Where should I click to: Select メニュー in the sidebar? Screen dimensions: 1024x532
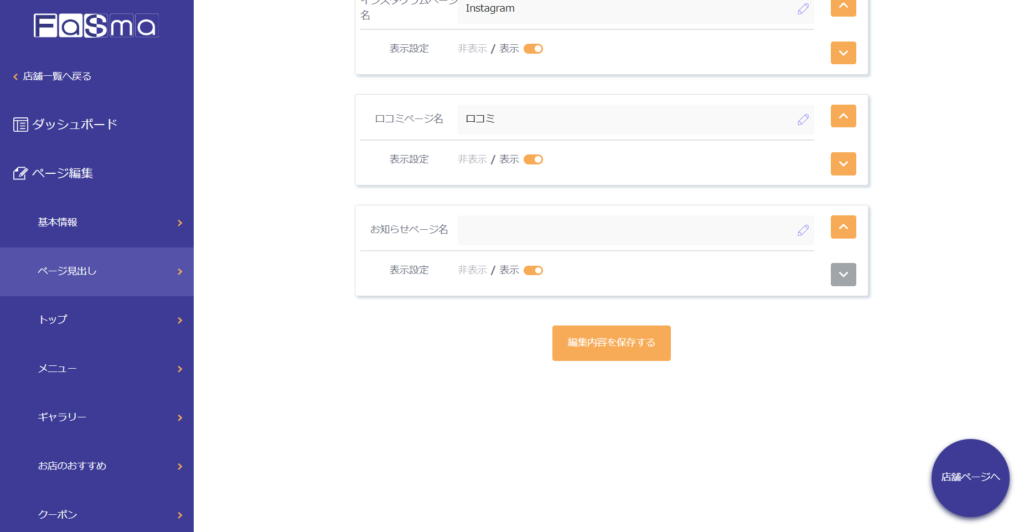coord(57,369)
